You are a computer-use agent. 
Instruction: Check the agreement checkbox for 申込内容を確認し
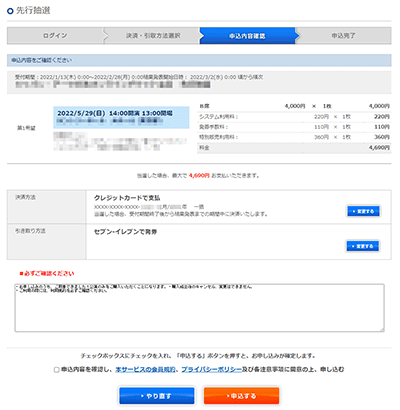[x=57, y=370]
